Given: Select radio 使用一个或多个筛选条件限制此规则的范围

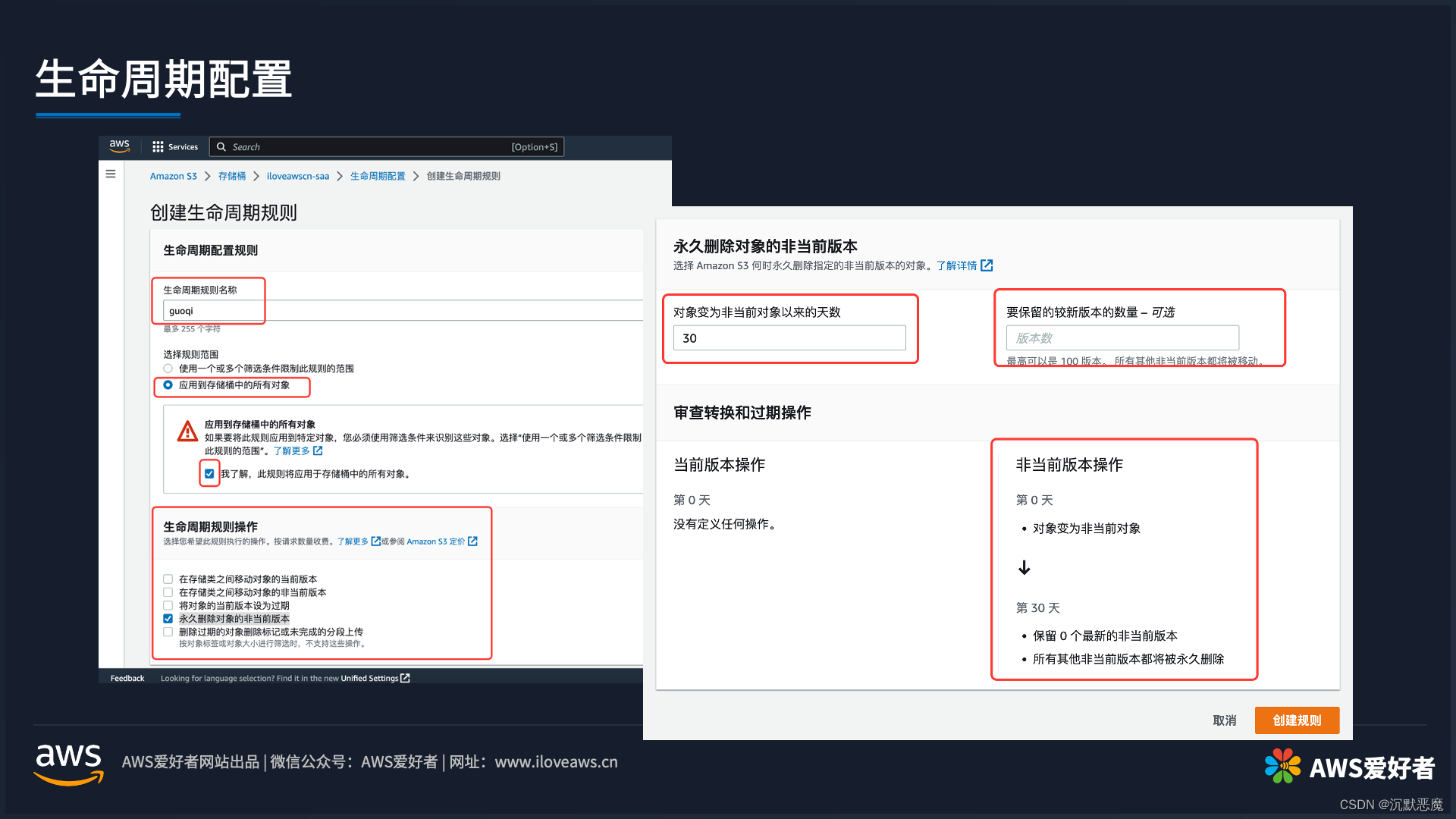Looking at the screenshot, I should pyautogui.click(x=168, y=369).
